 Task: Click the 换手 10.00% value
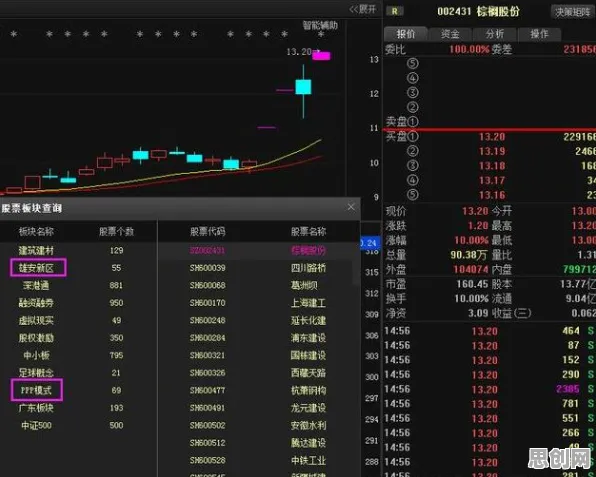click(471, 299)
